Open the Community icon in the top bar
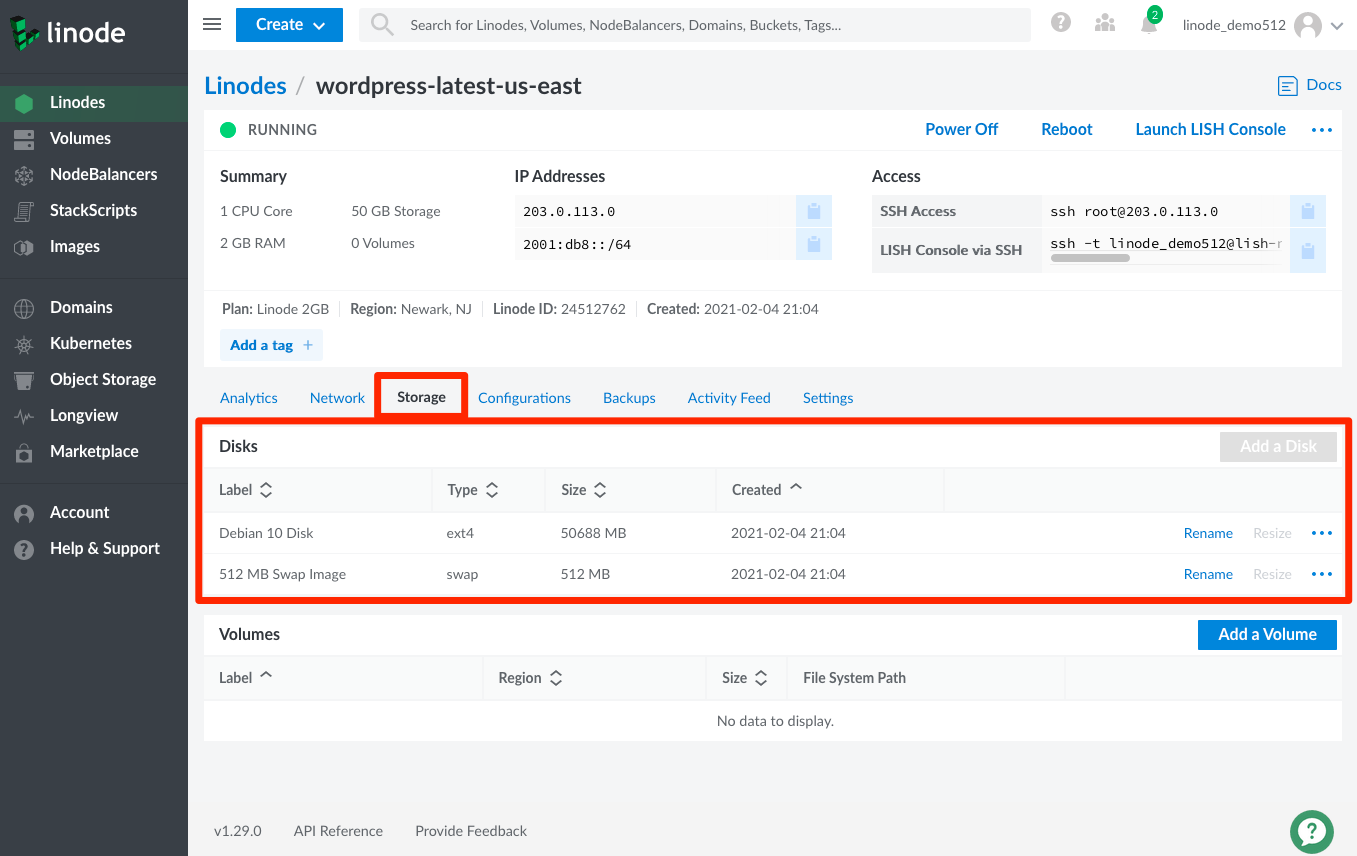This screenshot has height=856, width=1357. click(1104, 22)
